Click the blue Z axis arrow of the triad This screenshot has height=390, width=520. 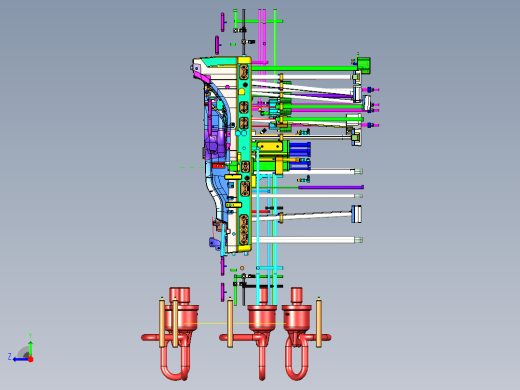20,359
